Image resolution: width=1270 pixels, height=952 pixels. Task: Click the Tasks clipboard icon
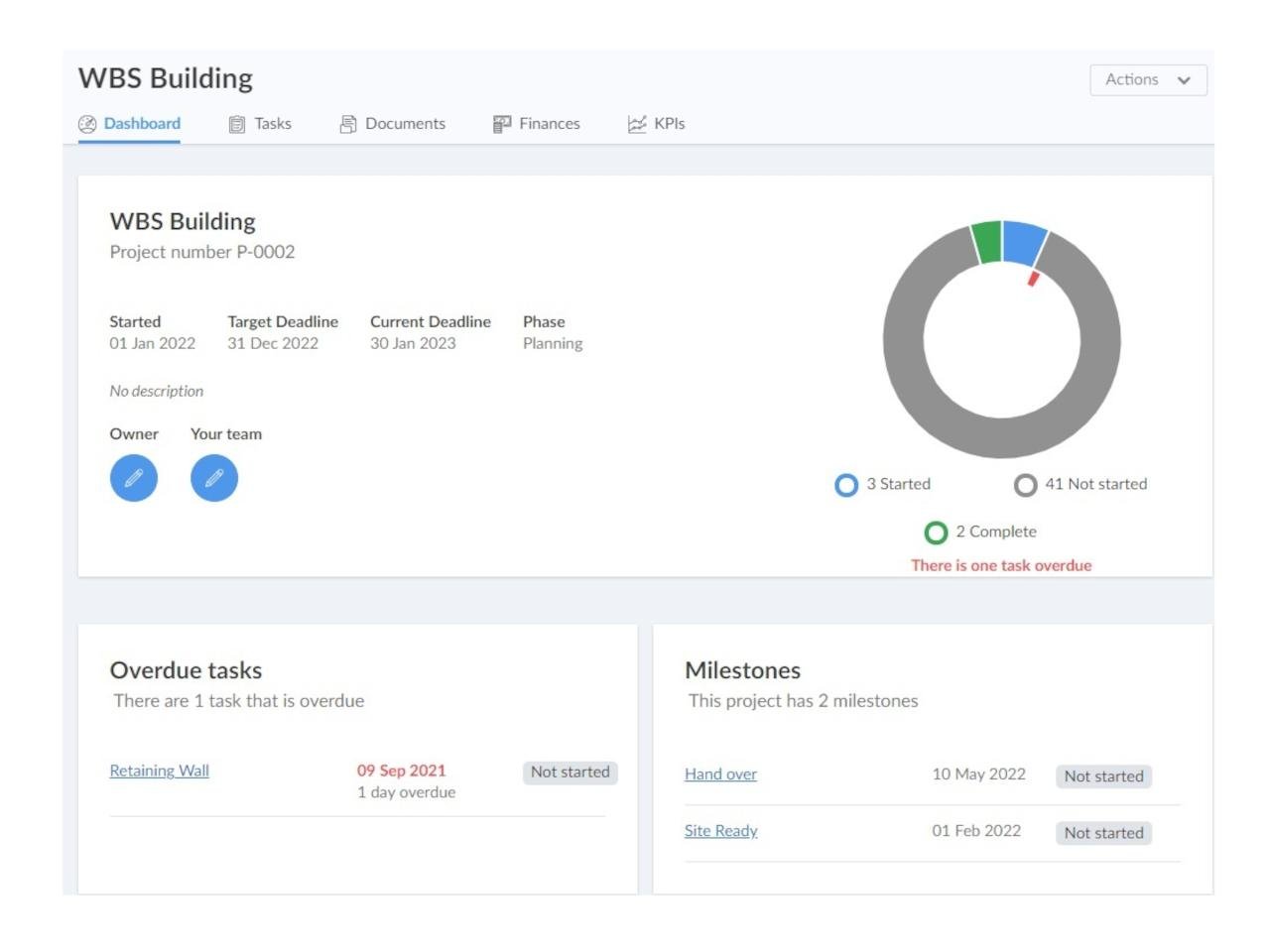coord(237,124)
